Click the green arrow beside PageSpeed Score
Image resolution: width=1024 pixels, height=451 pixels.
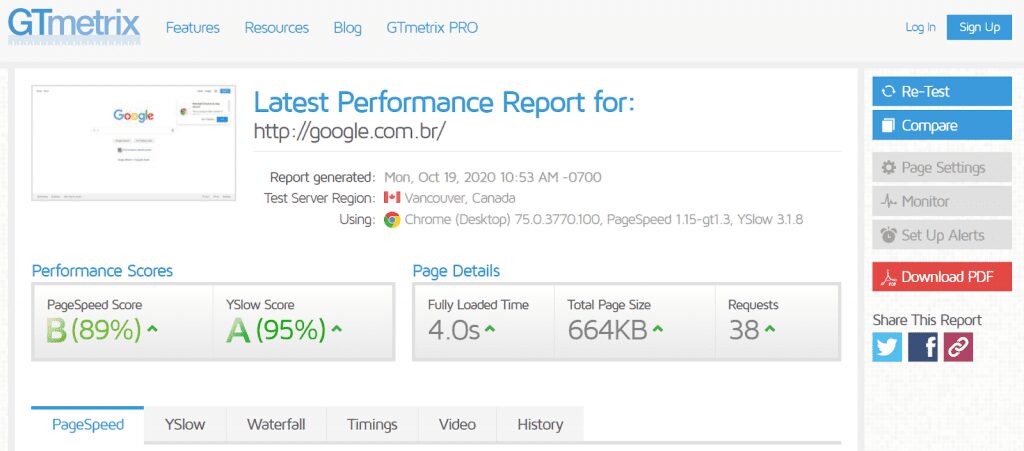point(152,328)
